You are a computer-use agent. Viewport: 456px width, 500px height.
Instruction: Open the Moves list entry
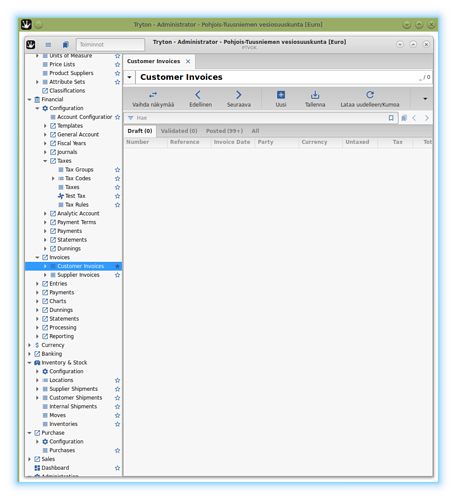tap(57, 415)
